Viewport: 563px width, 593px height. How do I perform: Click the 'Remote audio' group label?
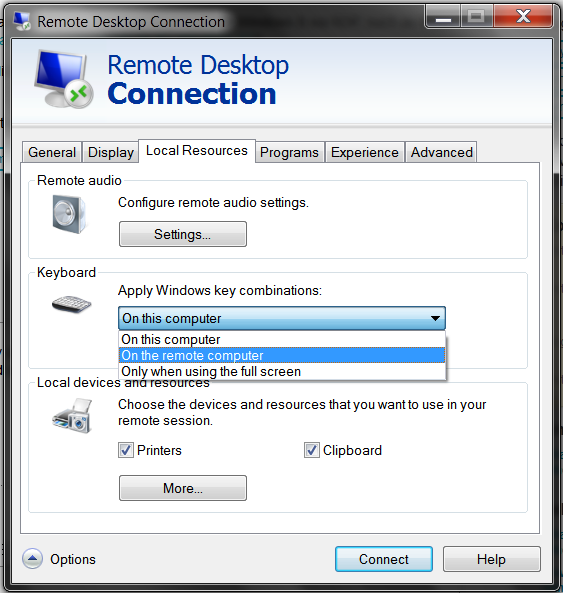pos(79,180)
